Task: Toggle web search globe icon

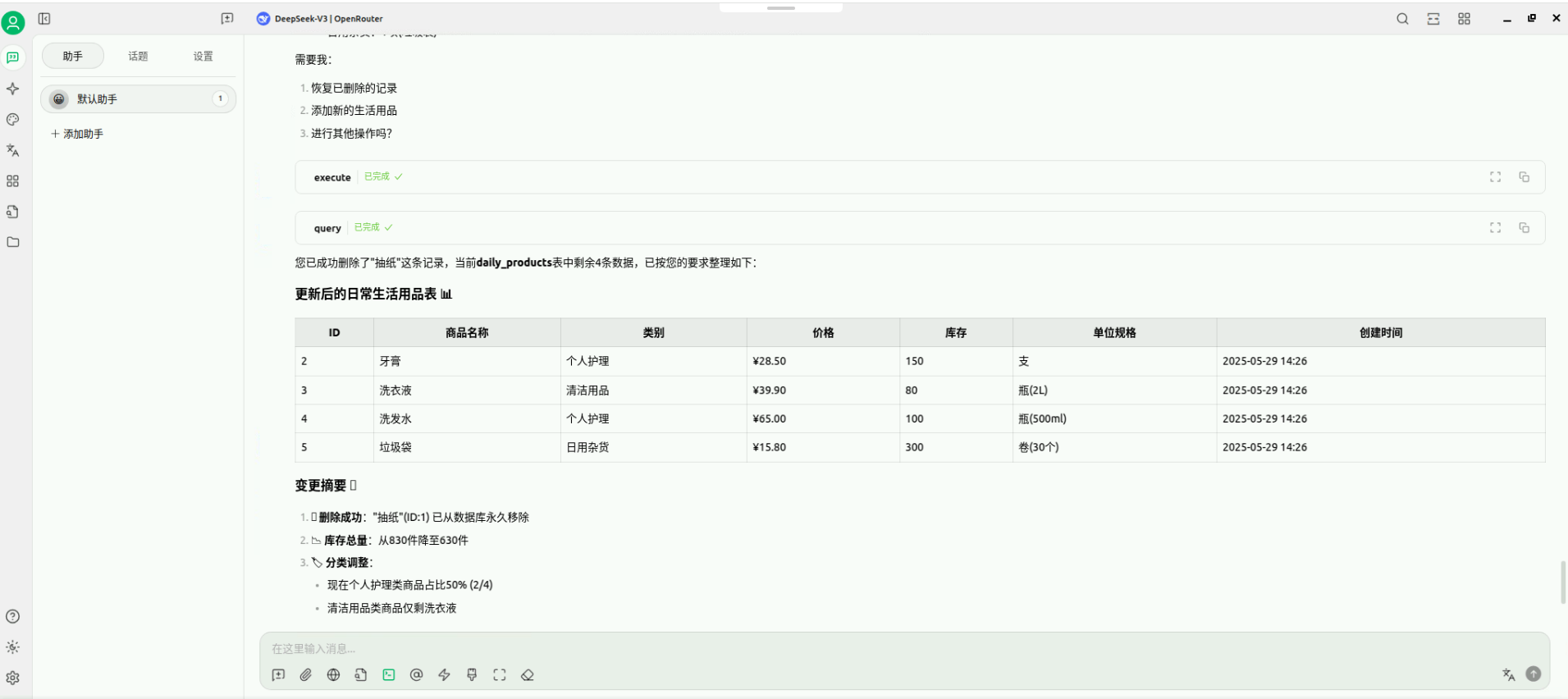Action: [x=333, y=675]
